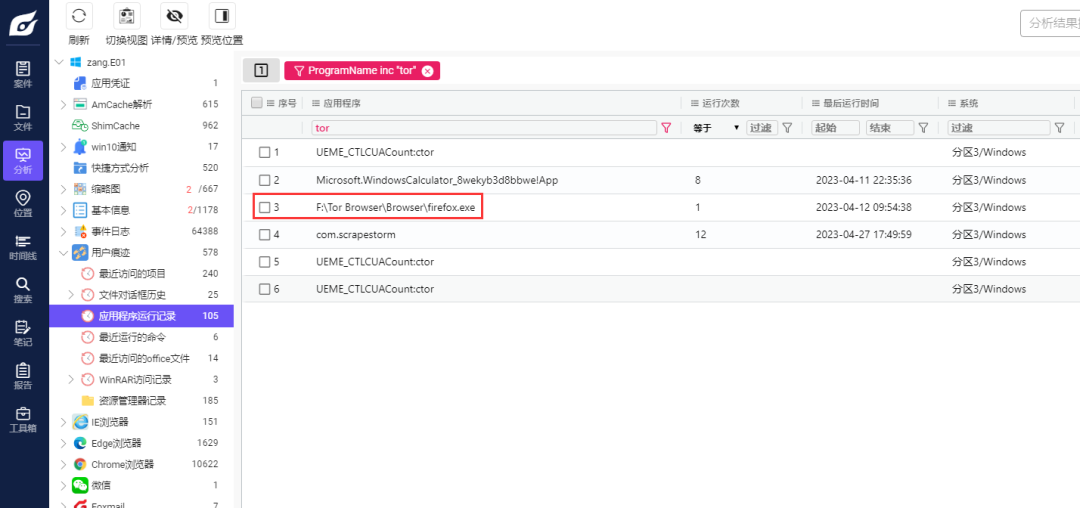Open the Search (搜索) sidebar section

[23, 290]
